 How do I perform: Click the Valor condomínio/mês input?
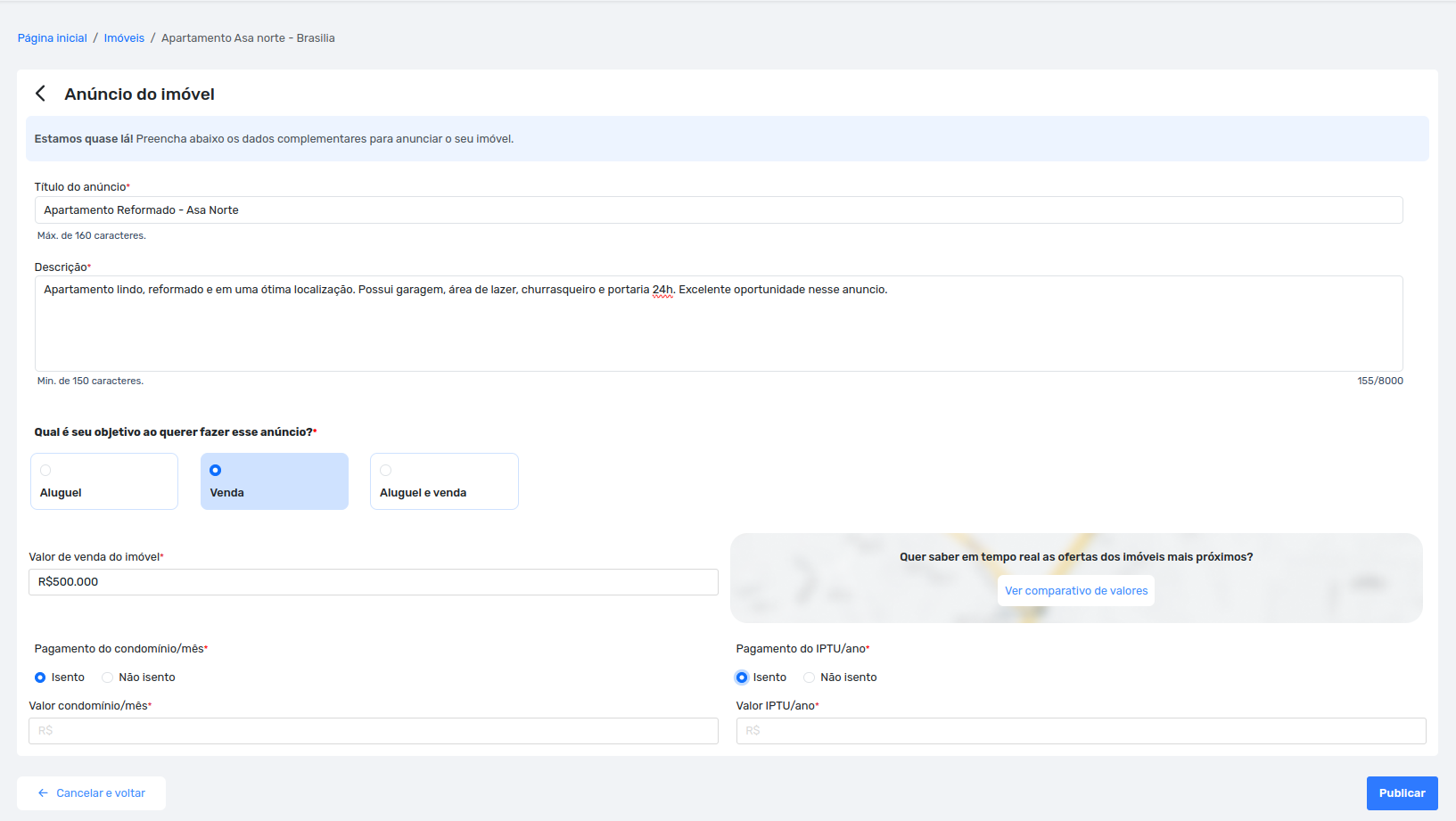[x=373, y=731]
